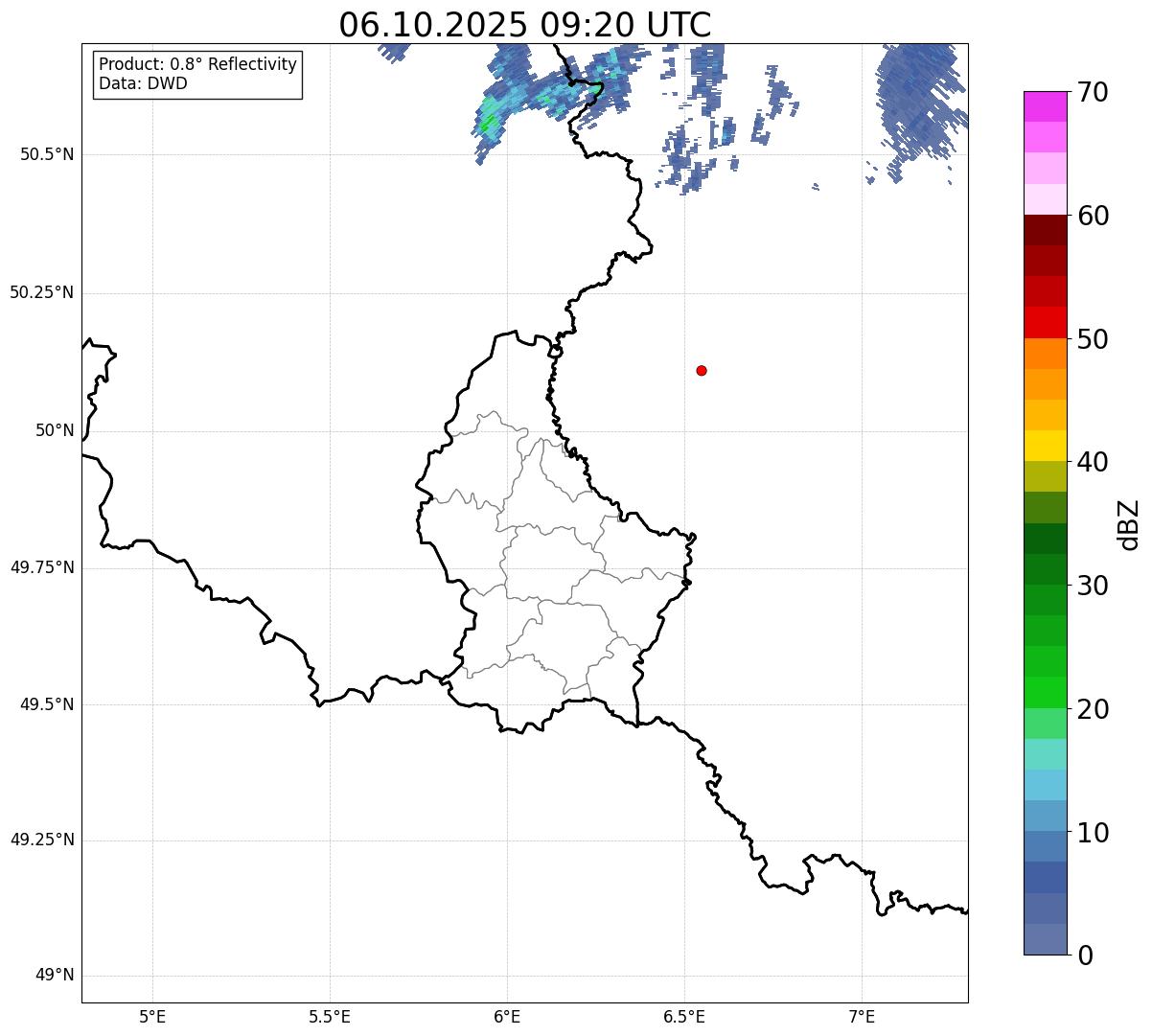Pick the cyan swatch near 13 dBZ
This screenshot has height=1036, width=1152.
click(1045, 785)
